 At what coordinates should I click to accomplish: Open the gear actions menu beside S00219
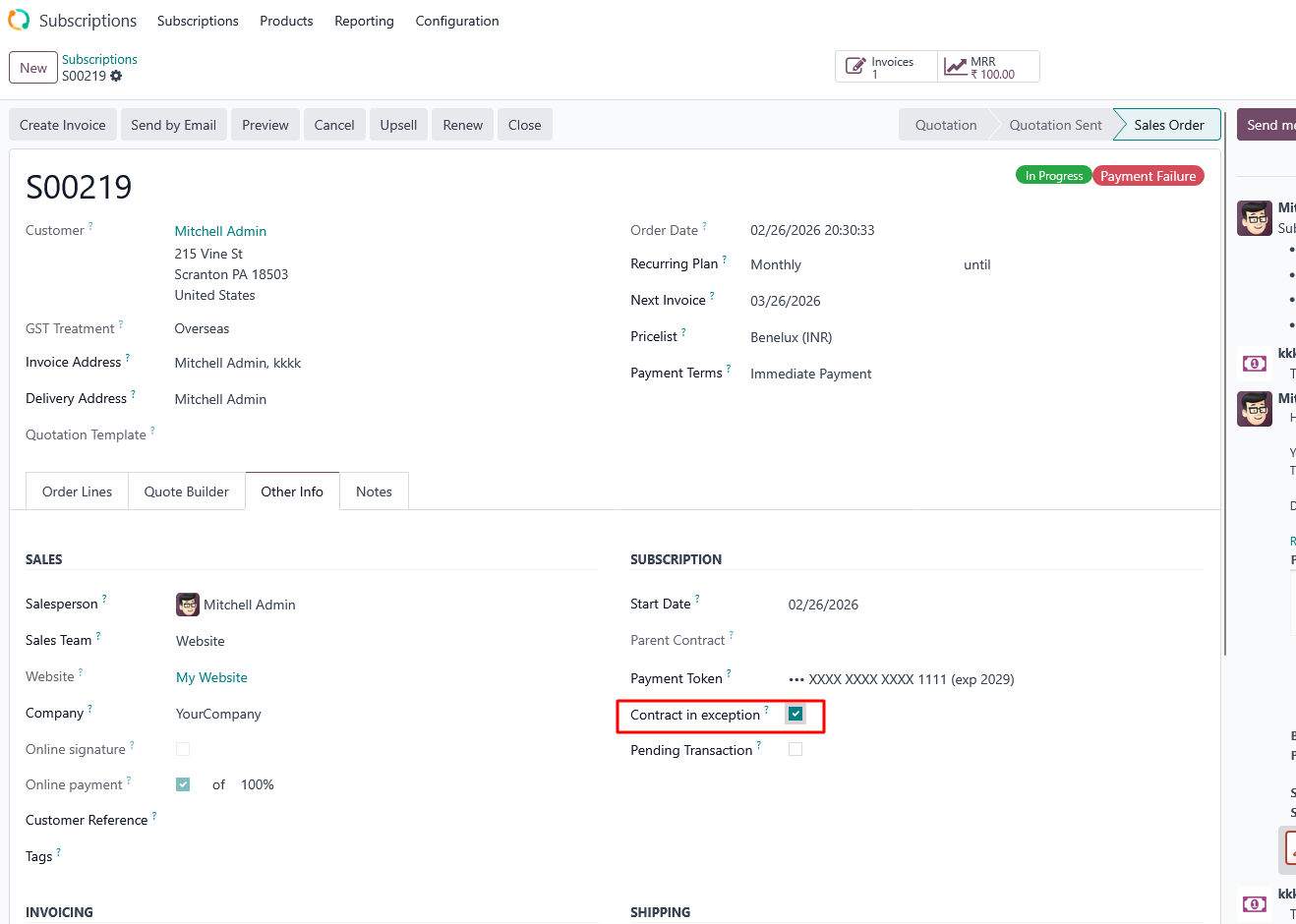(x=116, y=76)
